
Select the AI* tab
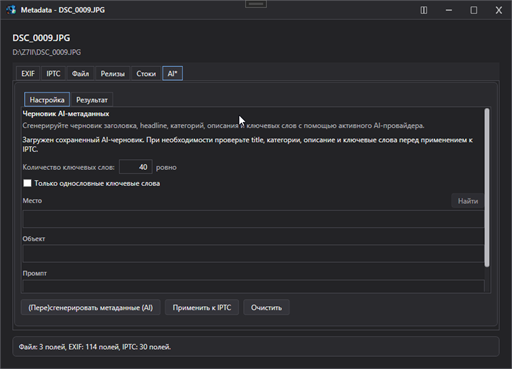(172, 74)
